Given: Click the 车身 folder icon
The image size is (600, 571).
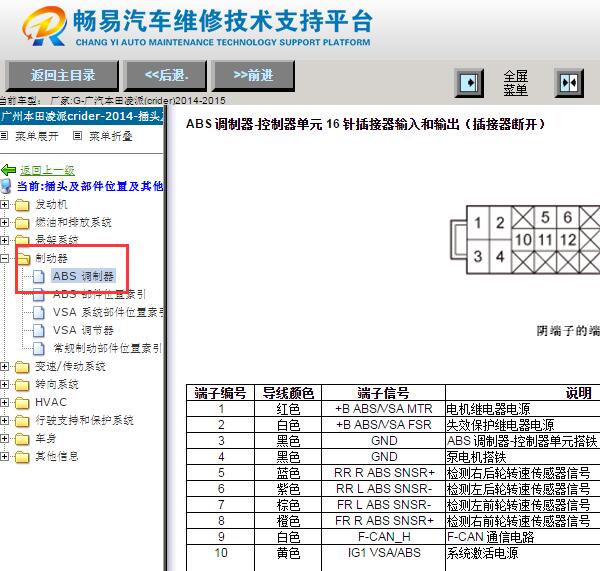Looking at the screenshot, I should 22,438.
